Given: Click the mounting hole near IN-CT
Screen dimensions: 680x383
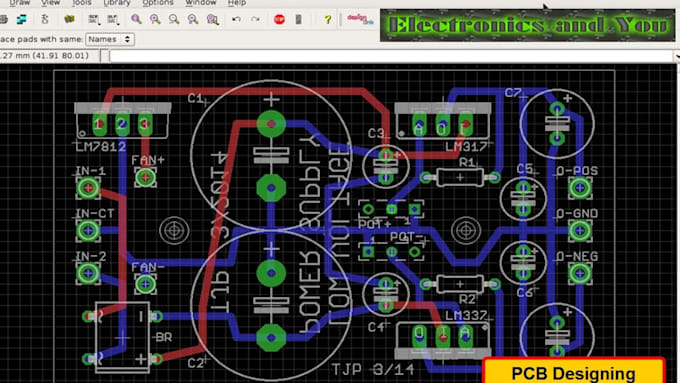Looking at the screenshot, I should [x=174, y=230].
